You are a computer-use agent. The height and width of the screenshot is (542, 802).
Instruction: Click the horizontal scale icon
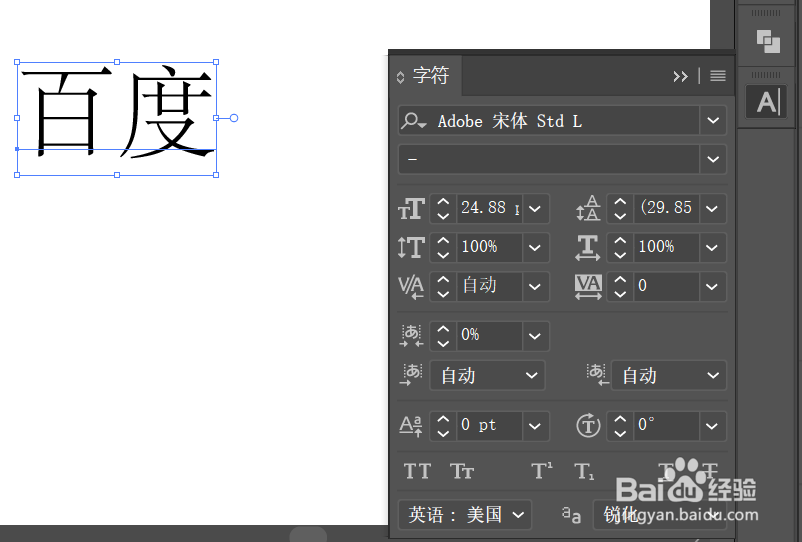(588, 247)
